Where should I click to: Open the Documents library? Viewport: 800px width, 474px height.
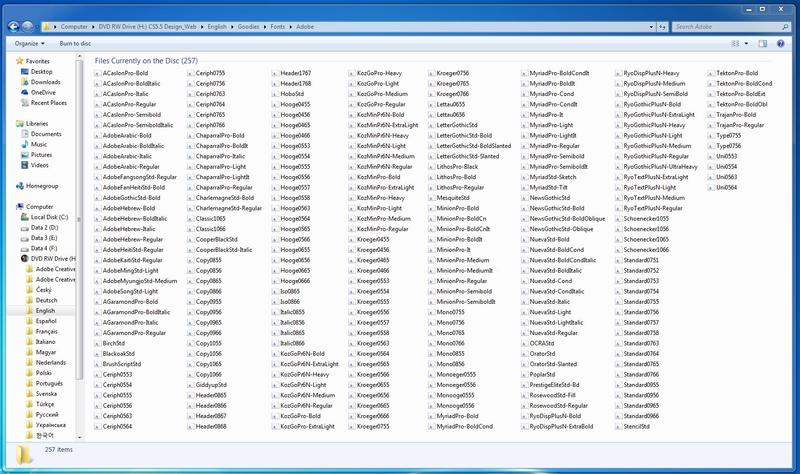tap(41, 134)
